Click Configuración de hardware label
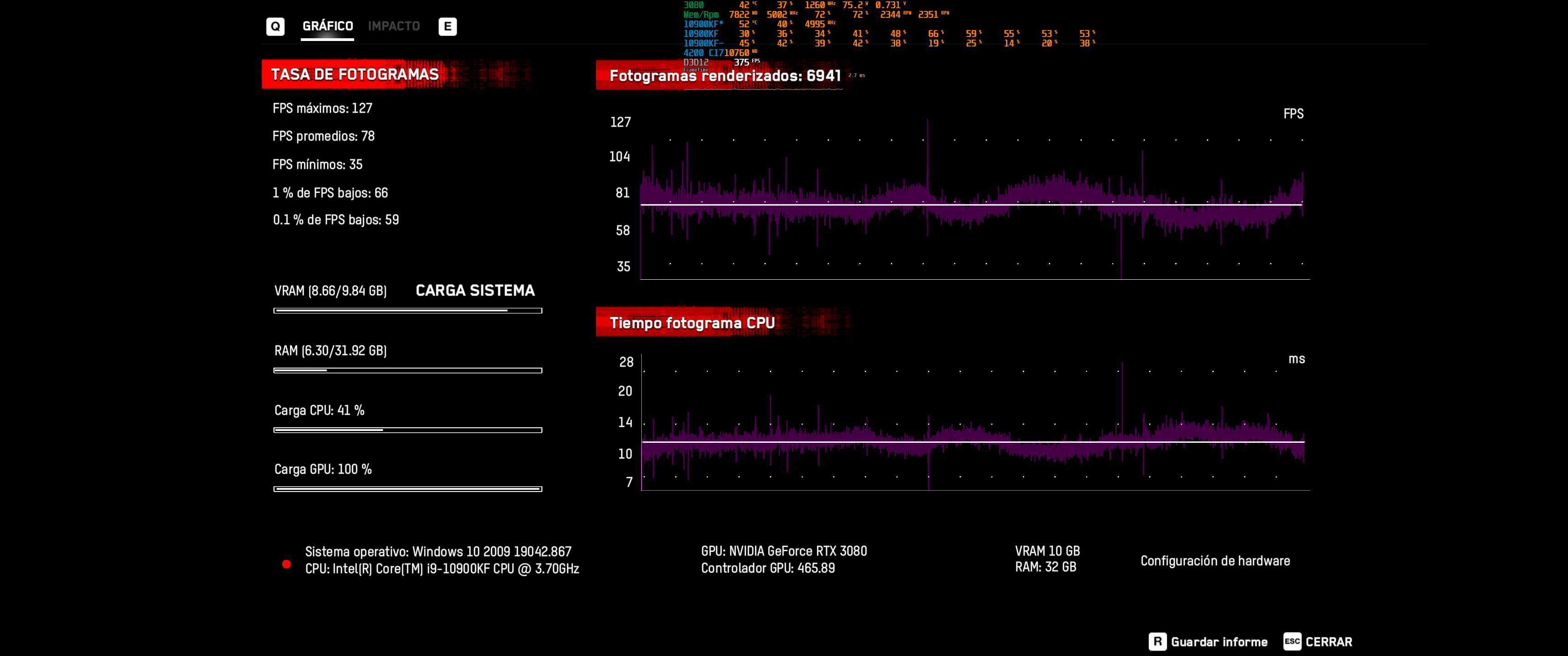Screen dimensions: 1568x656 coord(1215,560)
